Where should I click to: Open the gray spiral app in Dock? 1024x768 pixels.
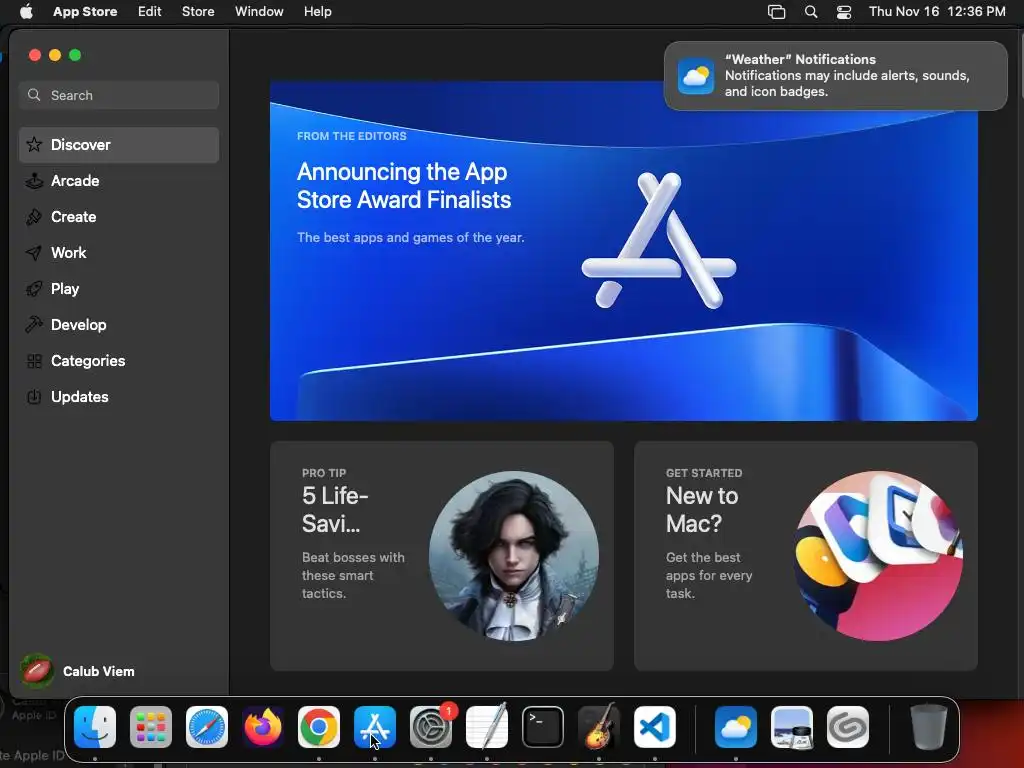[x=848, y=727]
